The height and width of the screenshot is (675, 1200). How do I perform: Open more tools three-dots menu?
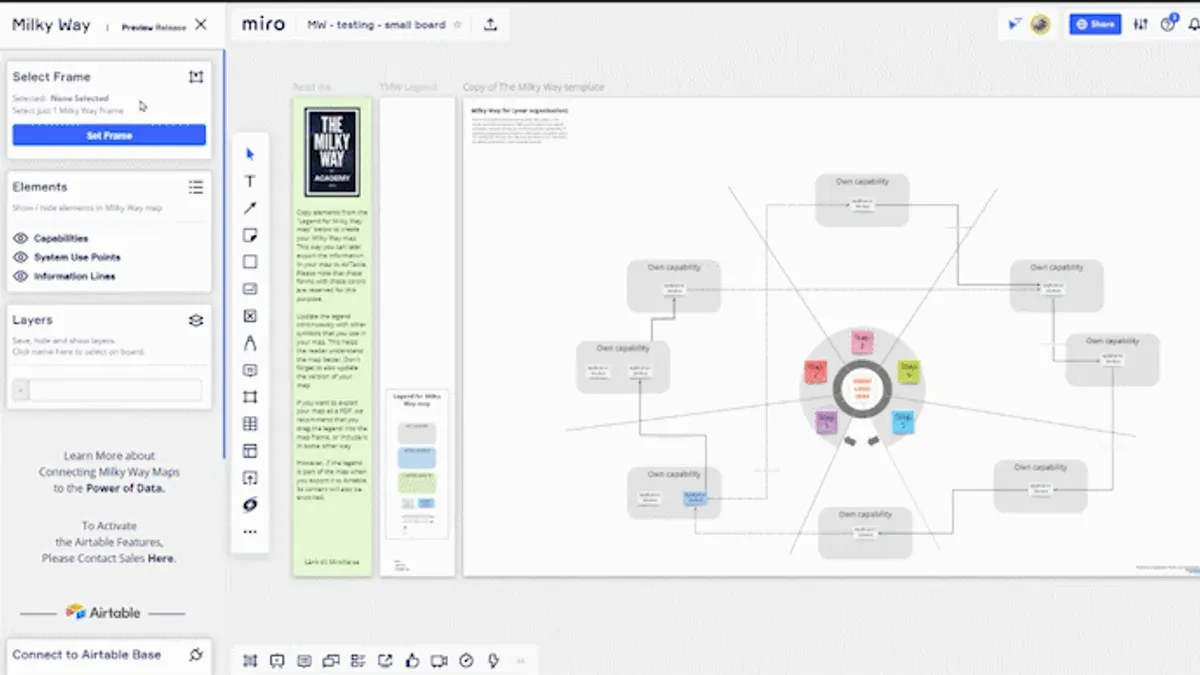click(250, 532)
